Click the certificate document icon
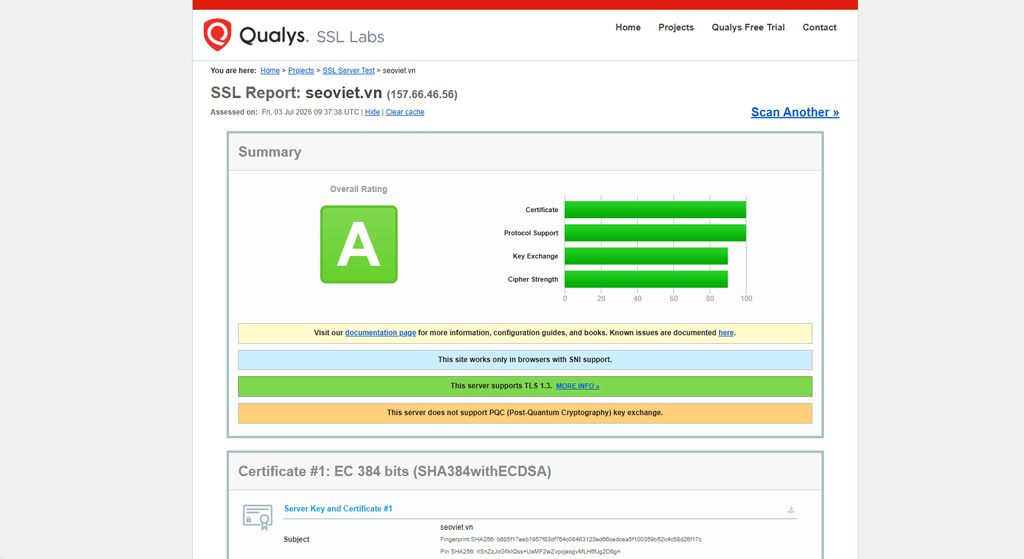The height and width of the screenshot is (559, 1024). [x=257, y=517]
